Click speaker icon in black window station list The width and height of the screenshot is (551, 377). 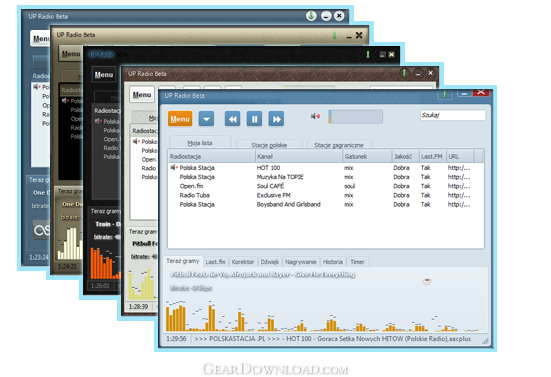pyautogui.click(x=98, y=121)
